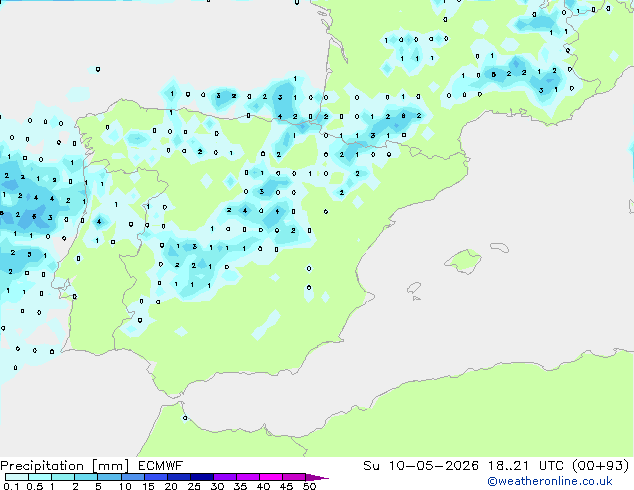Click the "Precipitation" legend title word
Image resolution: width=634 pixels, height=490 pixels.
[42, 466]
